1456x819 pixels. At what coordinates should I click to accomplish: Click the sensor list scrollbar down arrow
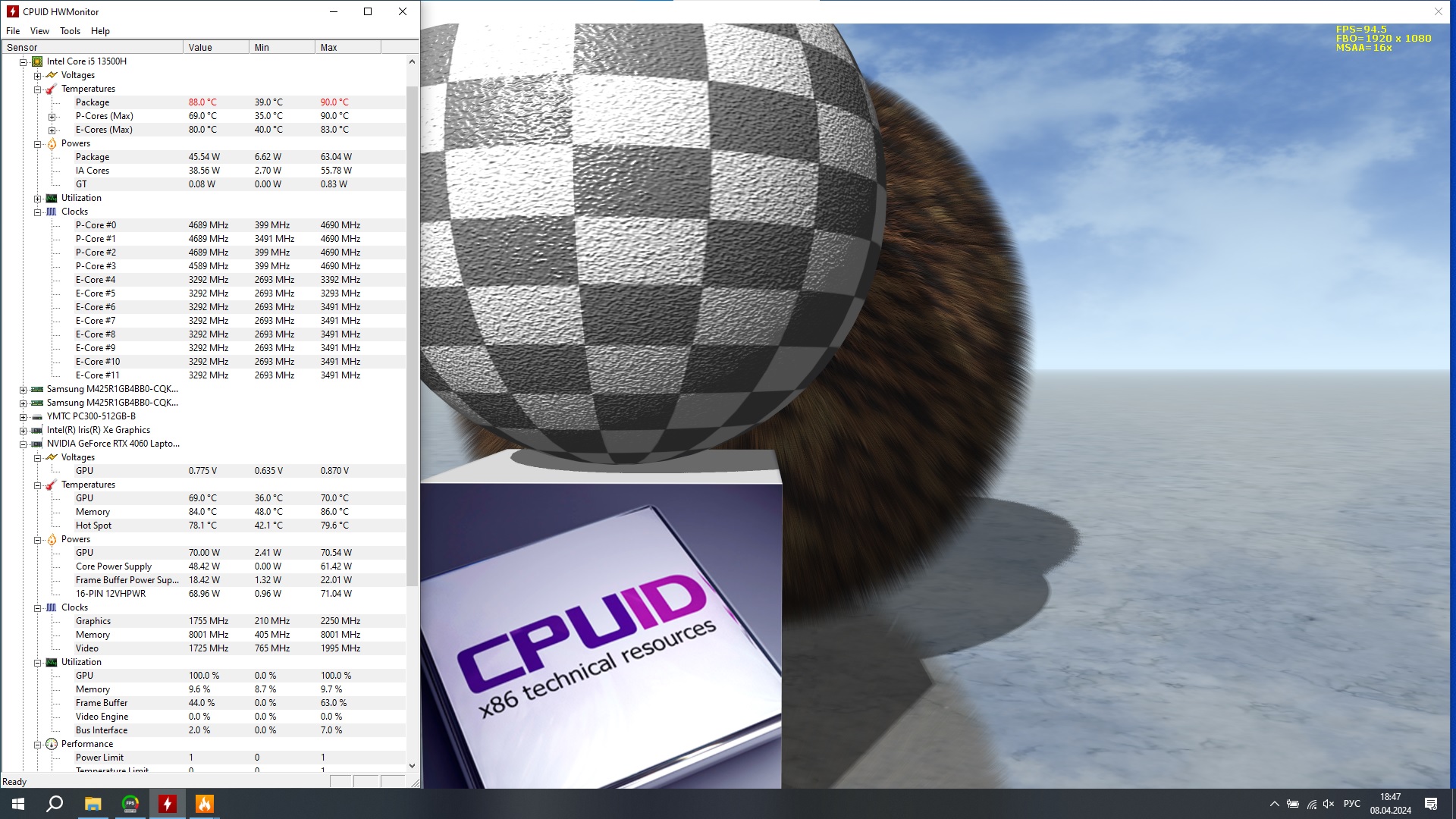coord(412,766)
